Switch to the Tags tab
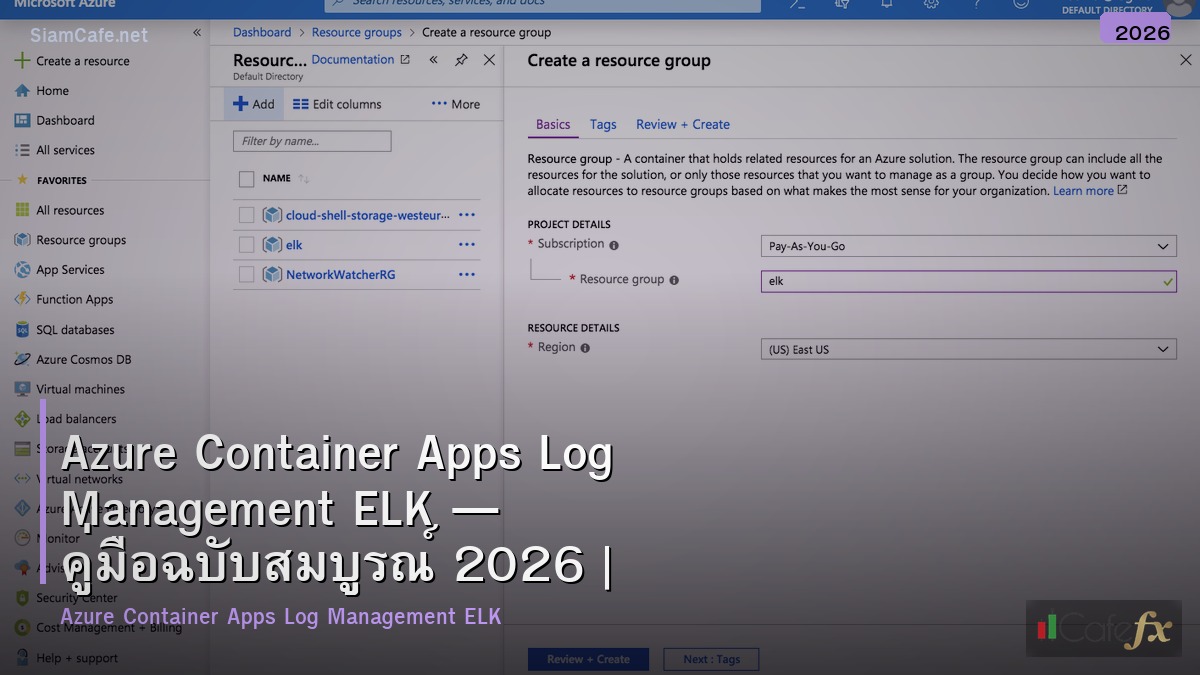 click(603, 124)
